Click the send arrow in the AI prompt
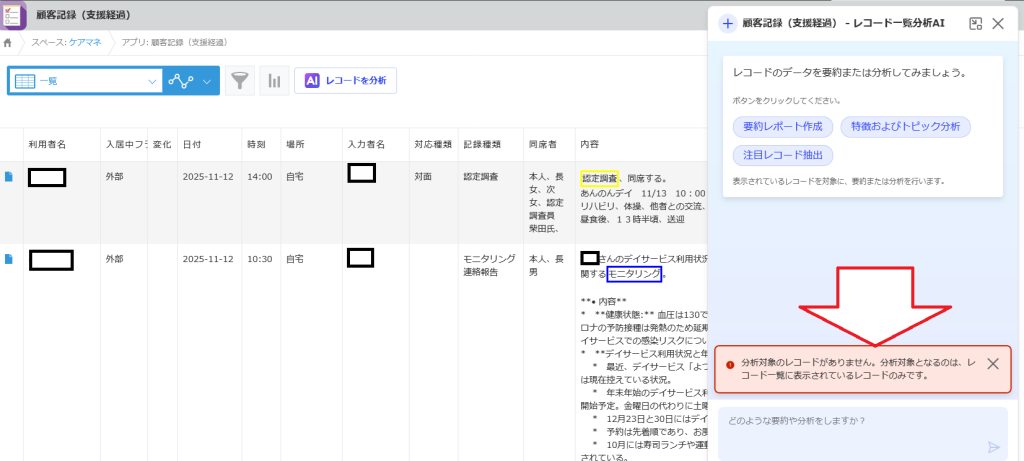 (x=993, y=447)
